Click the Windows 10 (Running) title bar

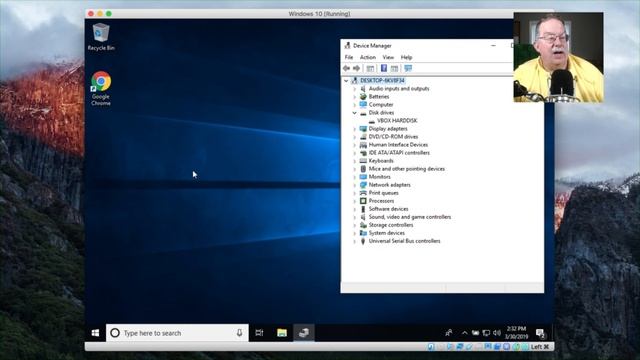click(x=319, y=13)
